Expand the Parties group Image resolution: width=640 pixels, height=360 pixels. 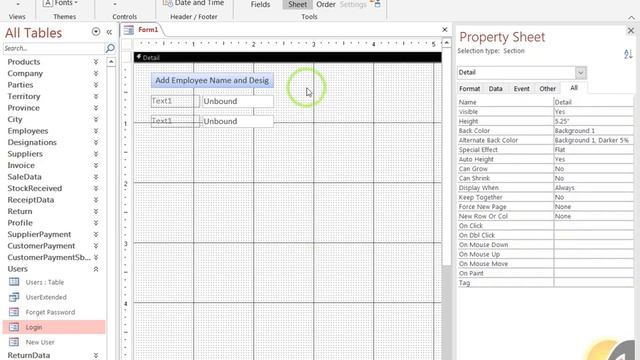click(96, 85)
